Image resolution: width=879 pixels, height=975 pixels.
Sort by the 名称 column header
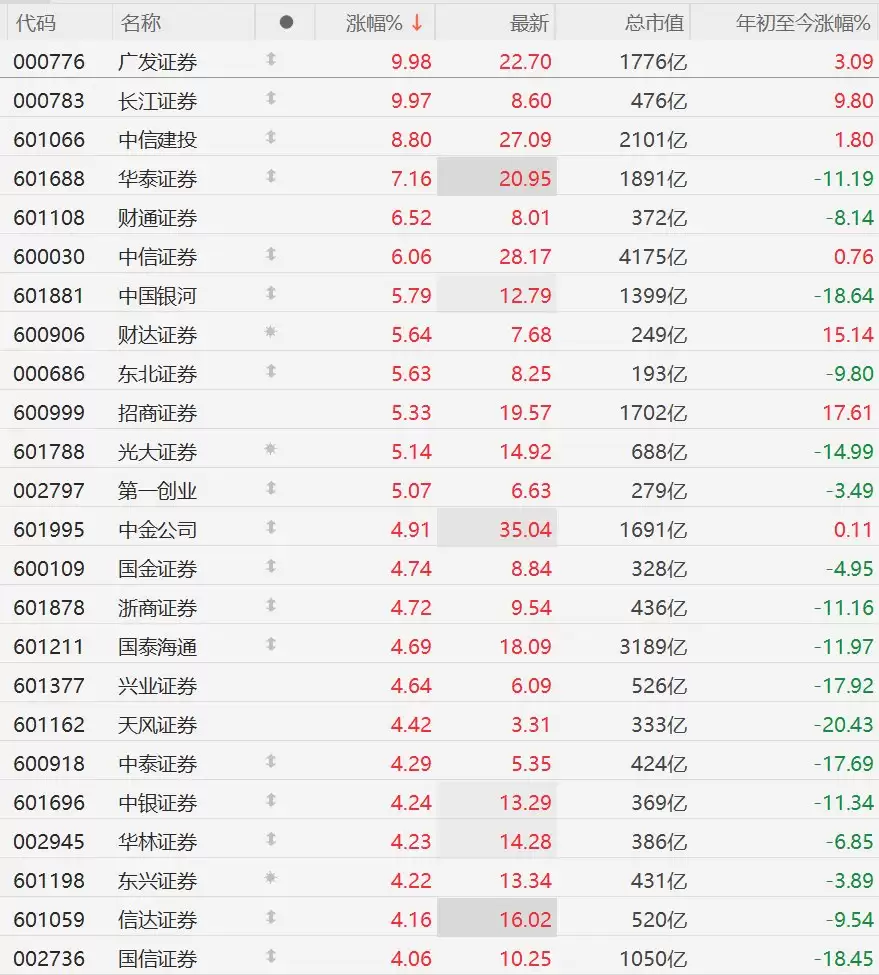[141, 23]
